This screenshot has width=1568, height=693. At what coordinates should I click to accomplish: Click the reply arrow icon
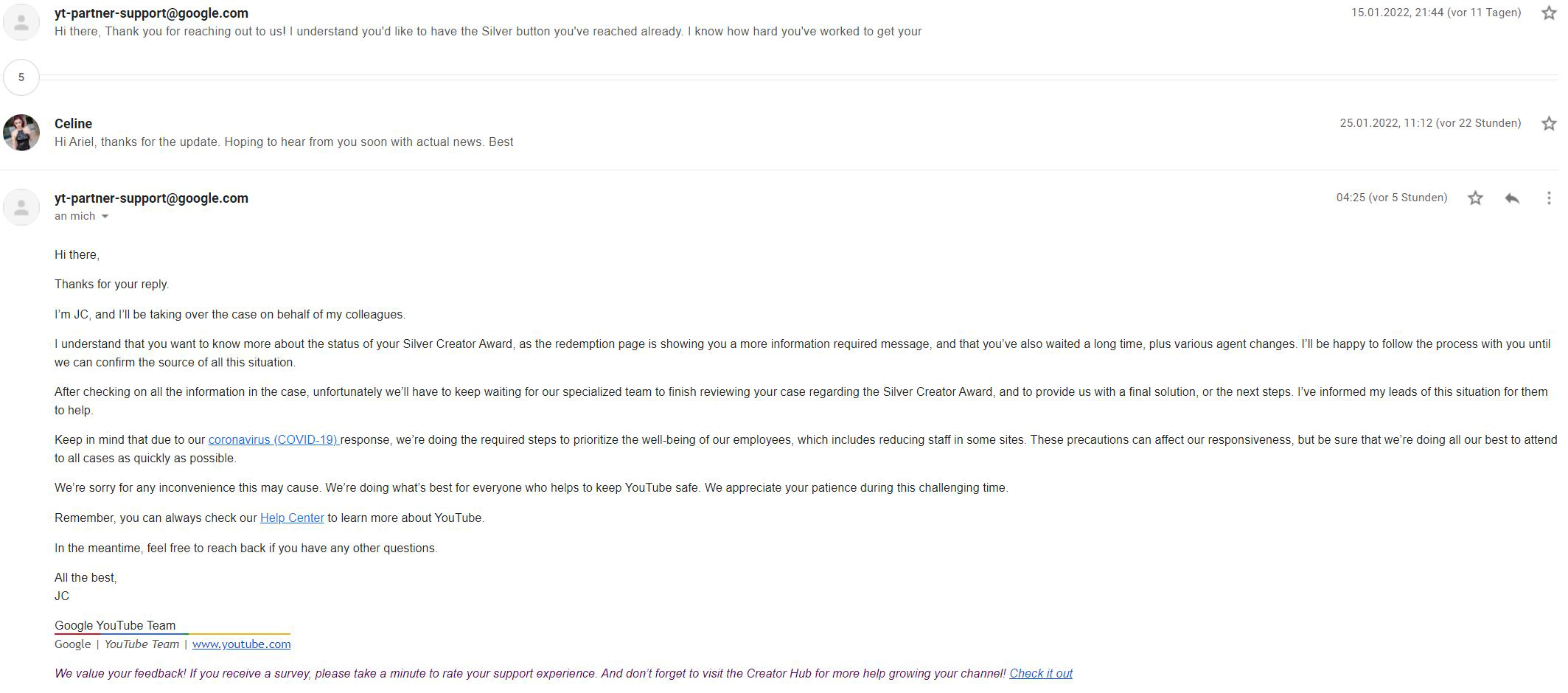[x=1512, y=198]
